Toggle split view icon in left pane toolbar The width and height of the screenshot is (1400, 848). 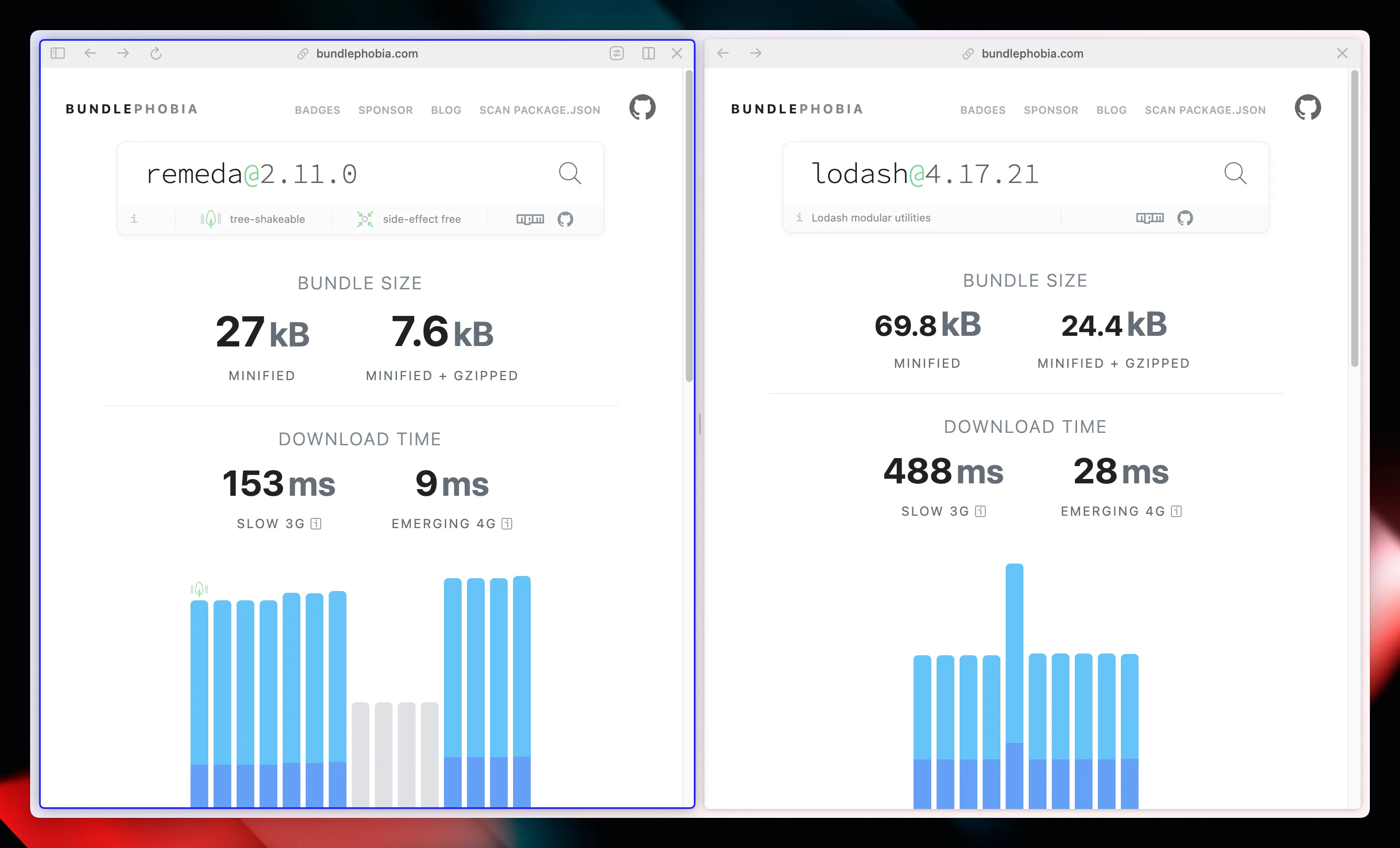[x=648, y=54]
